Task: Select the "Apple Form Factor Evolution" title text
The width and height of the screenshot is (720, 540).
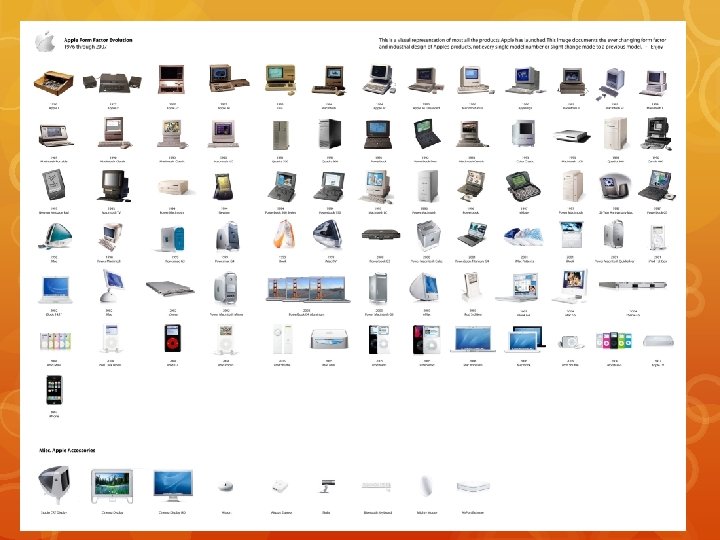Action: pyautogui.click(x=98, y=40)
